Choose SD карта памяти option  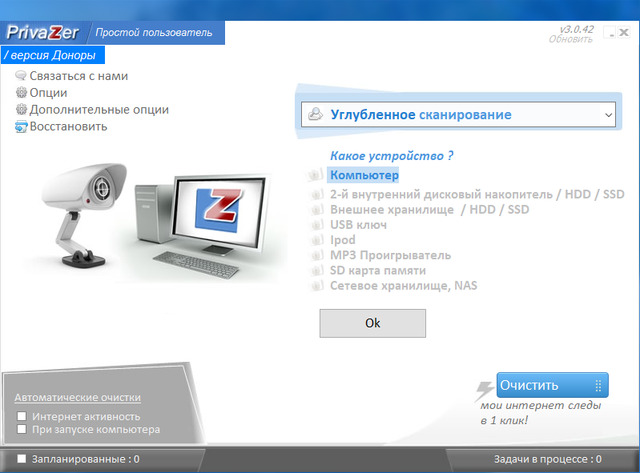click(378, 271)
